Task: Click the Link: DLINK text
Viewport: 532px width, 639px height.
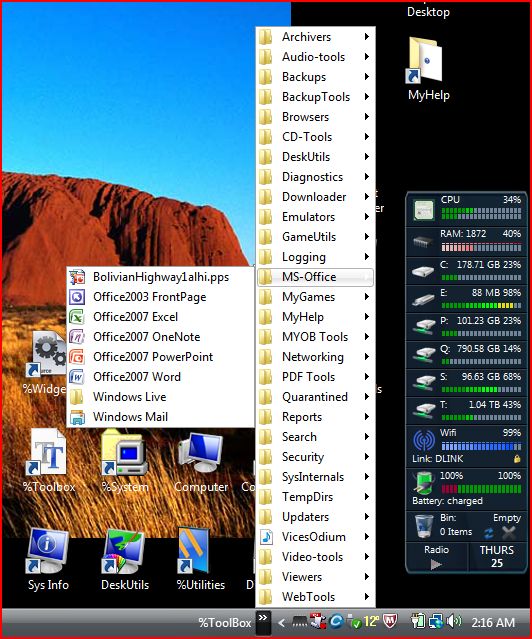Action: point(438,459)
